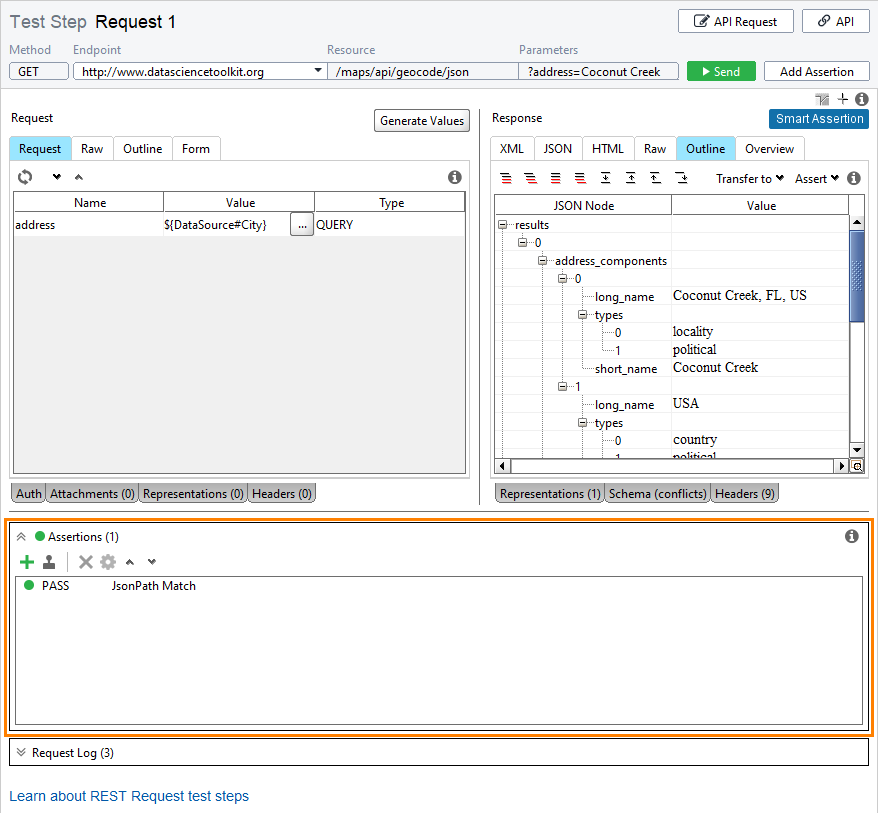Switch to the Form tab in Request

(196, 149)
